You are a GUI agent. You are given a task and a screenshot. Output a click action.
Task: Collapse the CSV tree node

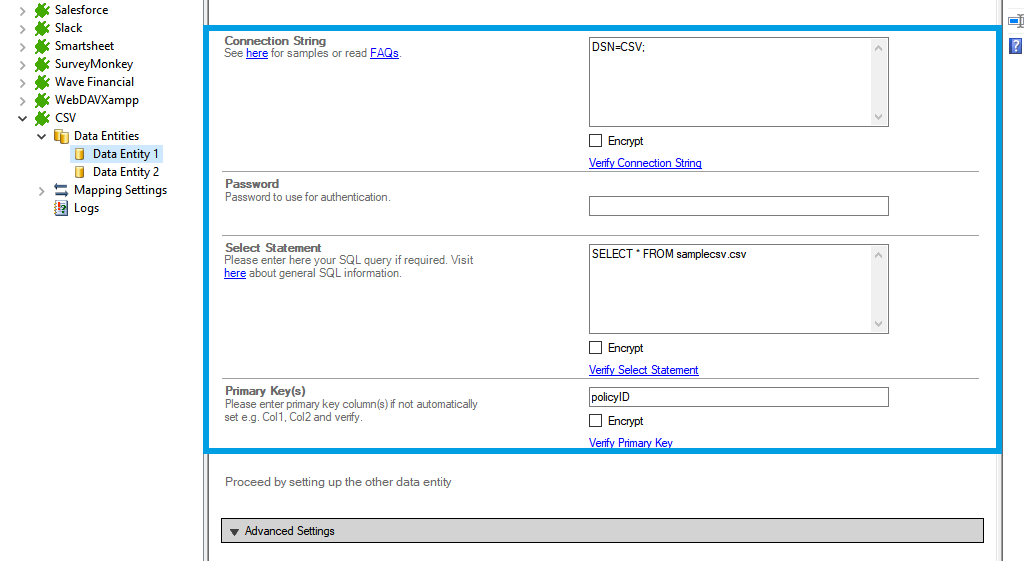[x=23, y=118]
